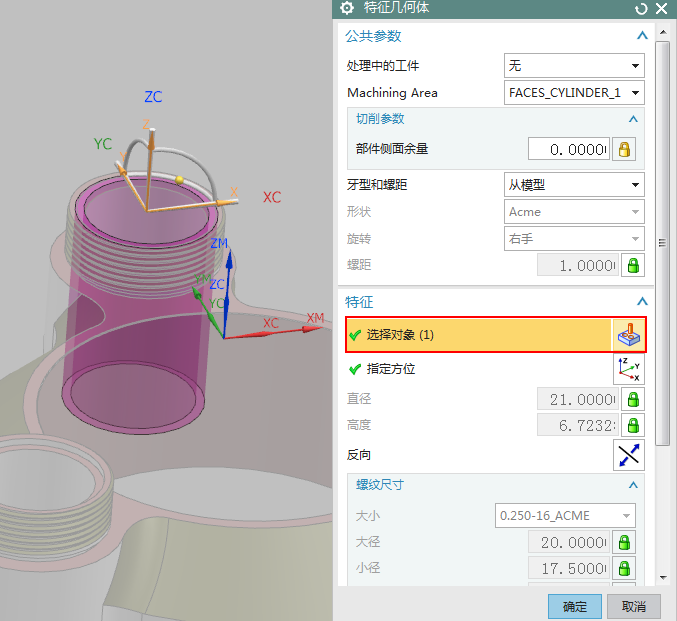Click the 取消 button
Image resolution: width=677 pixels, height=621 pixels.
click(x=633, y=606)
